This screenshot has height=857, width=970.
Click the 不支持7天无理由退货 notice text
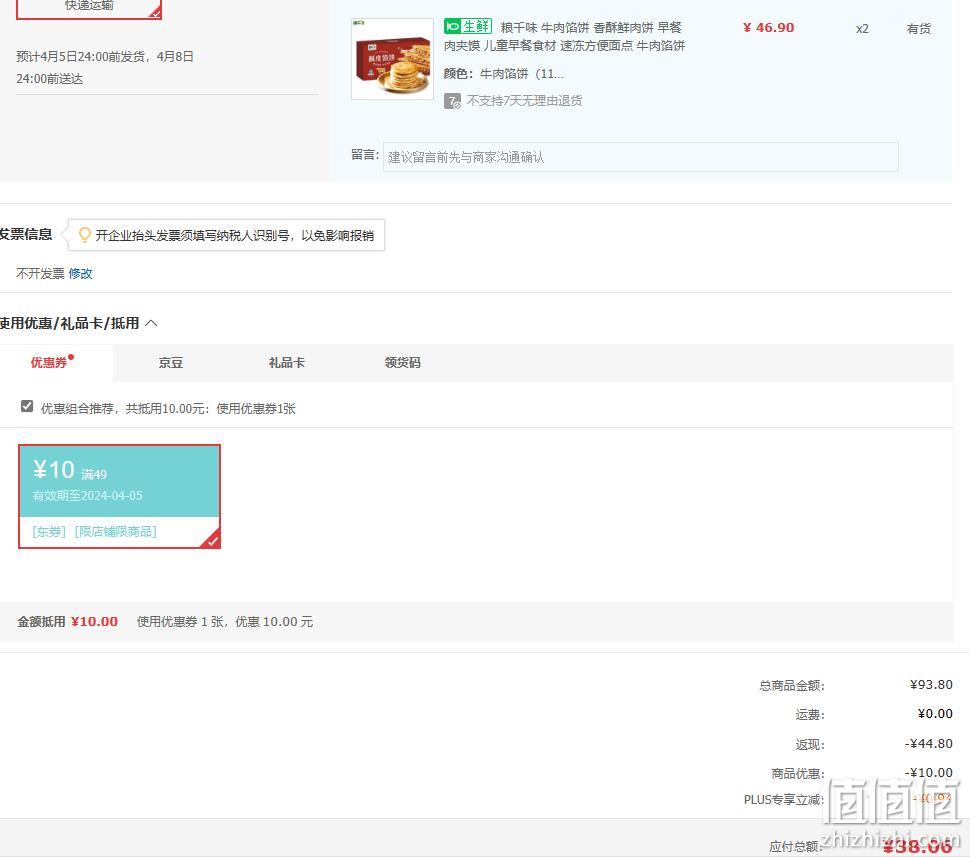coord(525,101)
